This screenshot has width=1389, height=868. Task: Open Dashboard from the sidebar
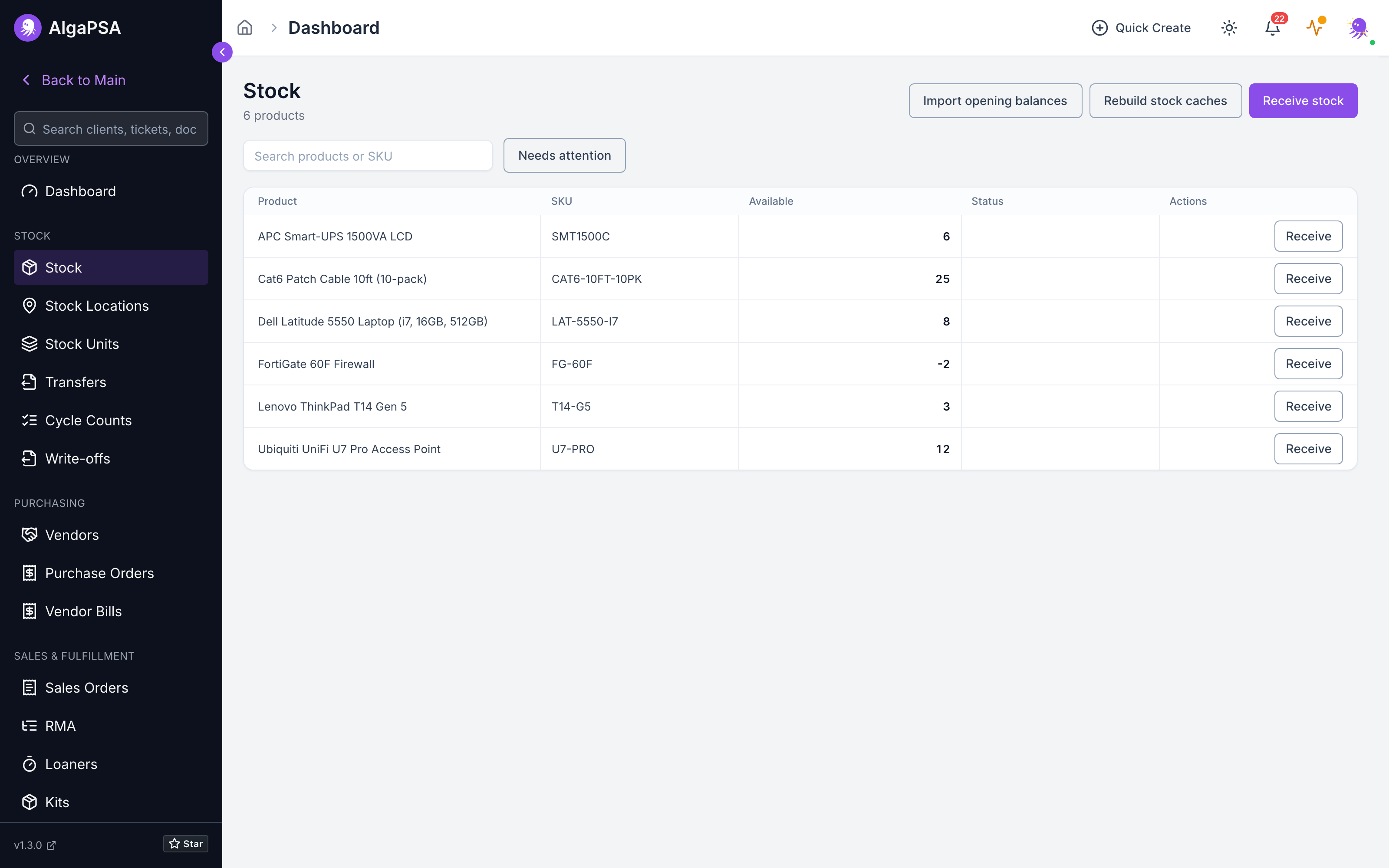click(x=111, y=191)
